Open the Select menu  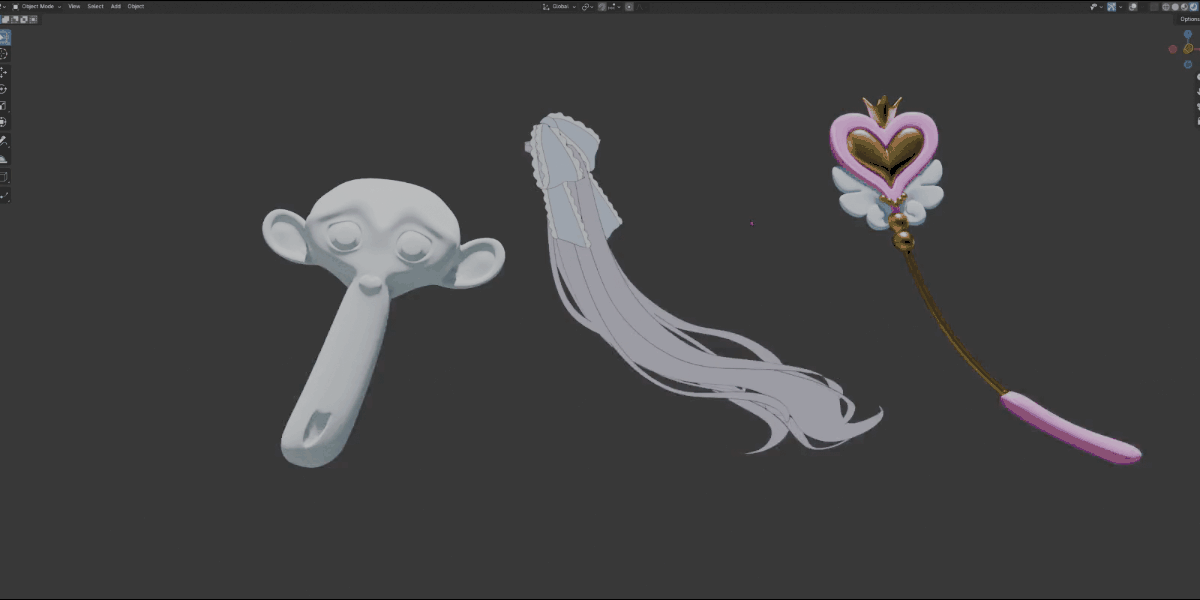coord(95,6)
